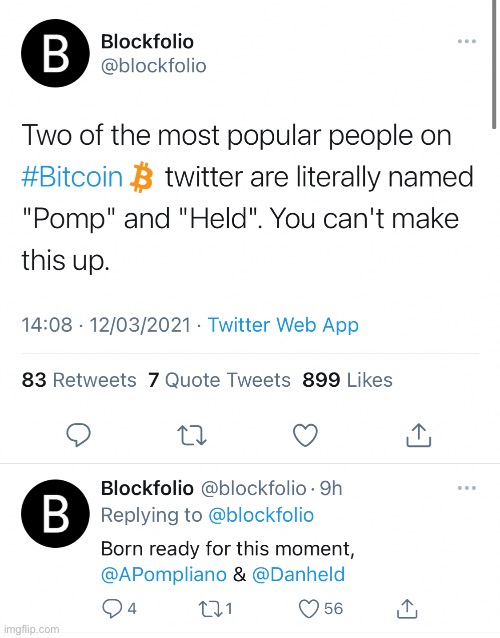Like the main tweet with the heart icon
Screen dimensions: 500x638
pyautogui.click(x=305, y=435)
